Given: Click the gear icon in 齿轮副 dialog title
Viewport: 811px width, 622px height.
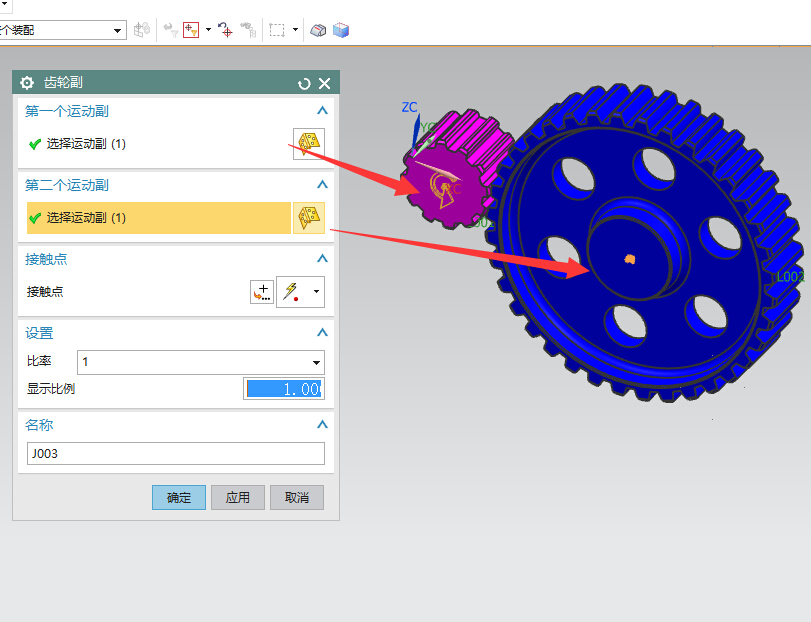Looking at the screenshot, I should click(27, 83).
